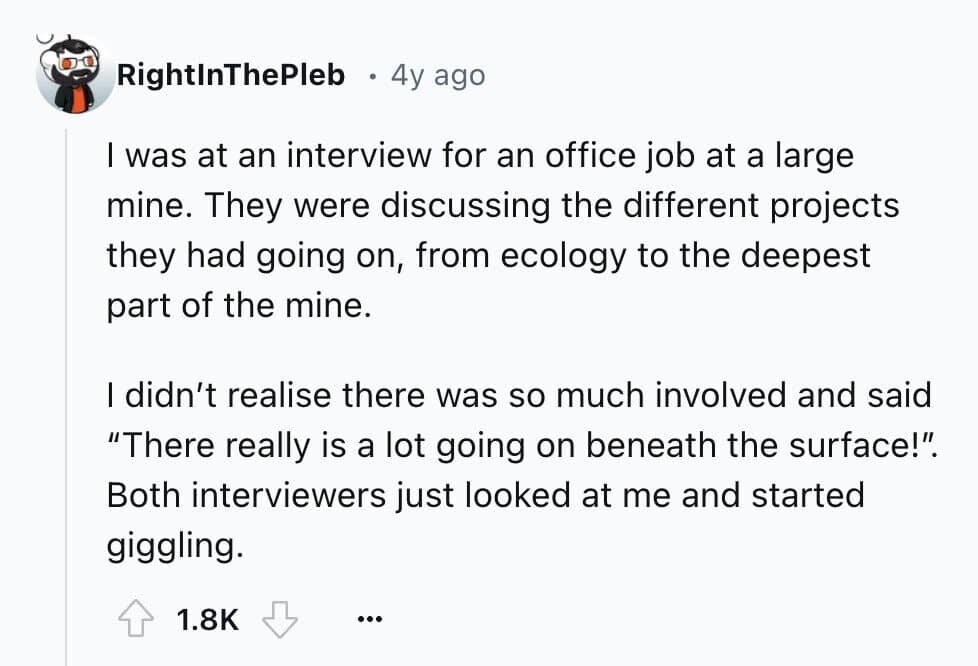The image size is (978, 666).
Task: Click the line starting "I didn't realise"
Action: pyautogui.click(x=518, y=395)
